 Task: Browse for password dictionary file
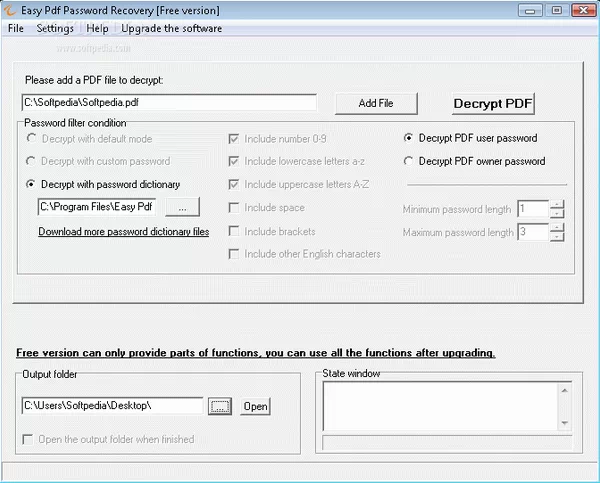182,207
